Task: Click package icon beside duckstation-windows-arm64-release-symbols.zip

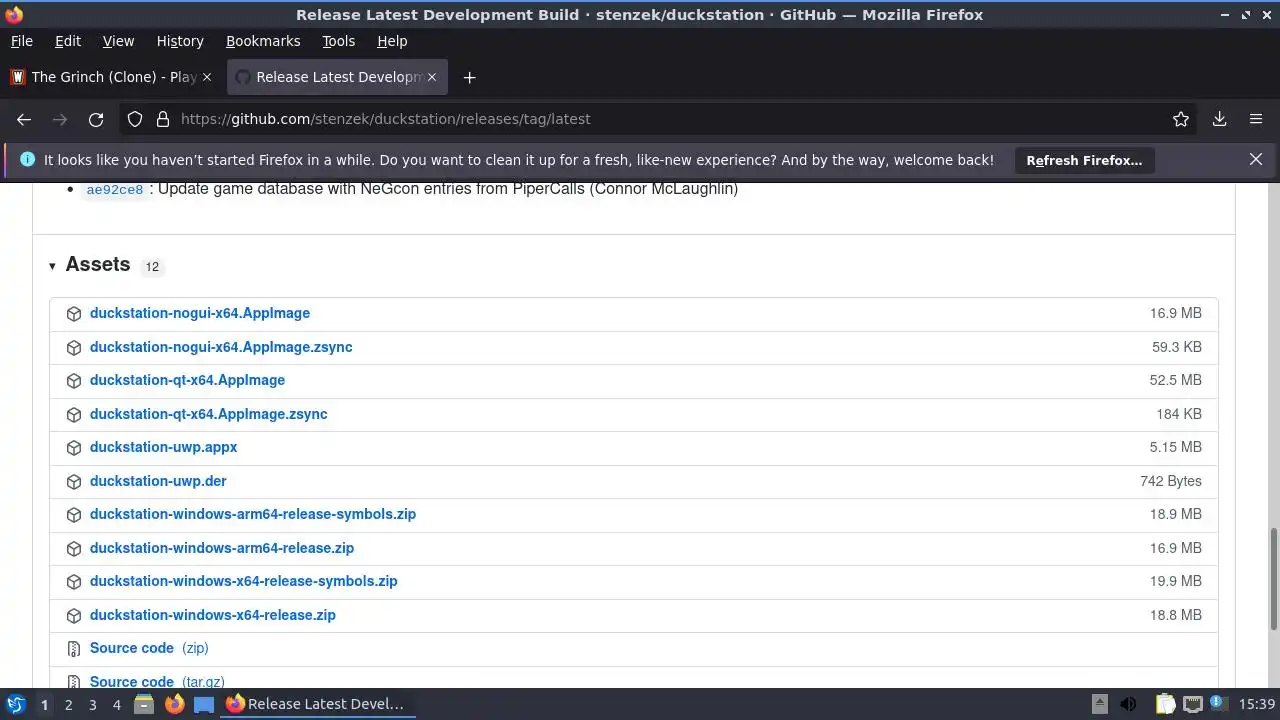Action: coord(74,515)
